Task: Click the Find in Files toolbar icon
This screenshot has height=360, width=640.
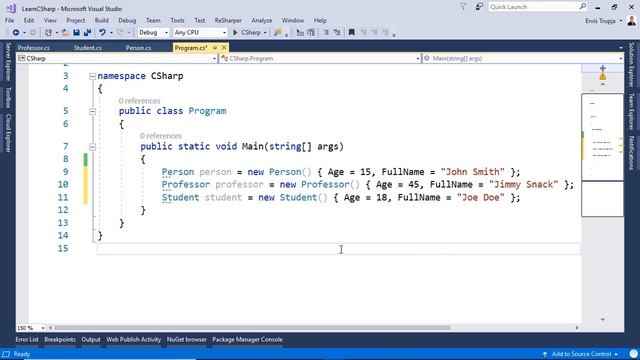Action: [x=278, y=32]
